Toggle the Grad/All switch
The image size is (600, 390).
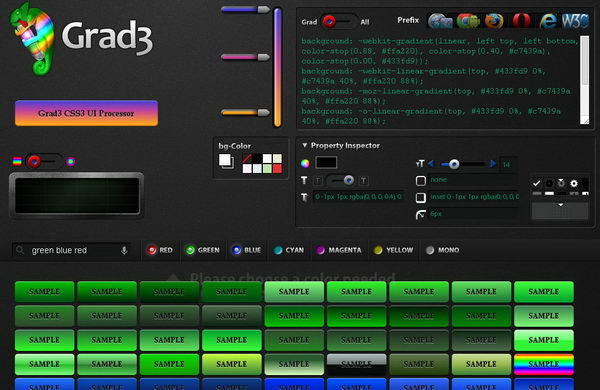click(x=339, y=21)
